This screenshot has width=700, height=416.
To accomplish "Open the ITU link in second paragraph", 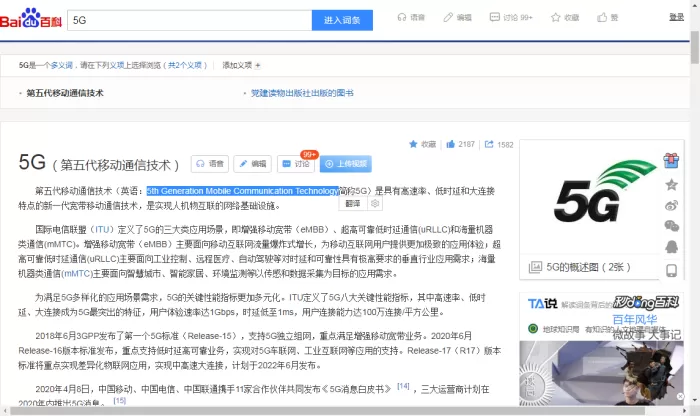I will [x=102, y=229].
